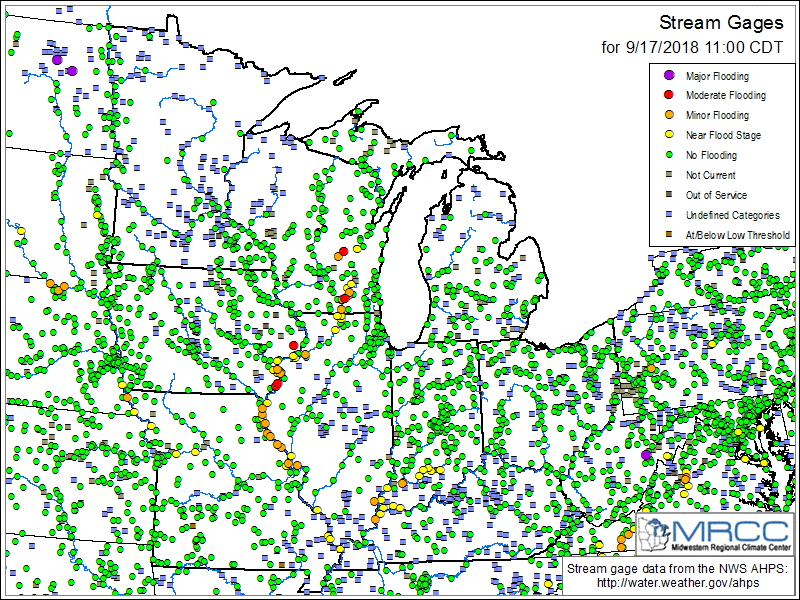Click the Moderate Flooding legend label

(726, 95)
